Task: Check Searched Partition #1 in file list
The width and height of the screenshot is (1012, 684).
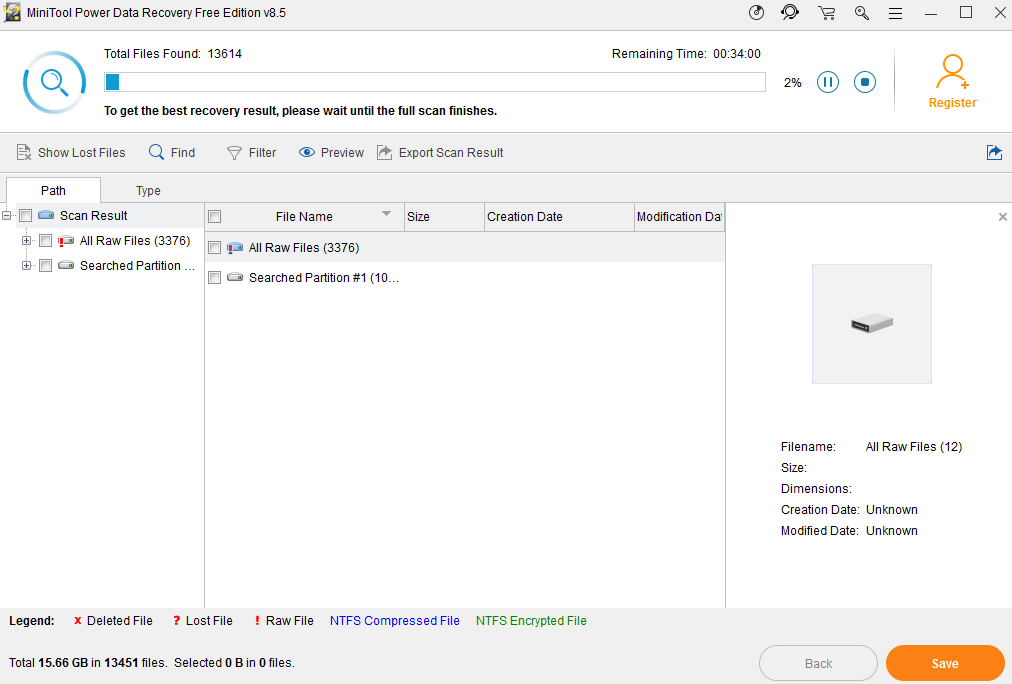Action: [x=214, y=278]
